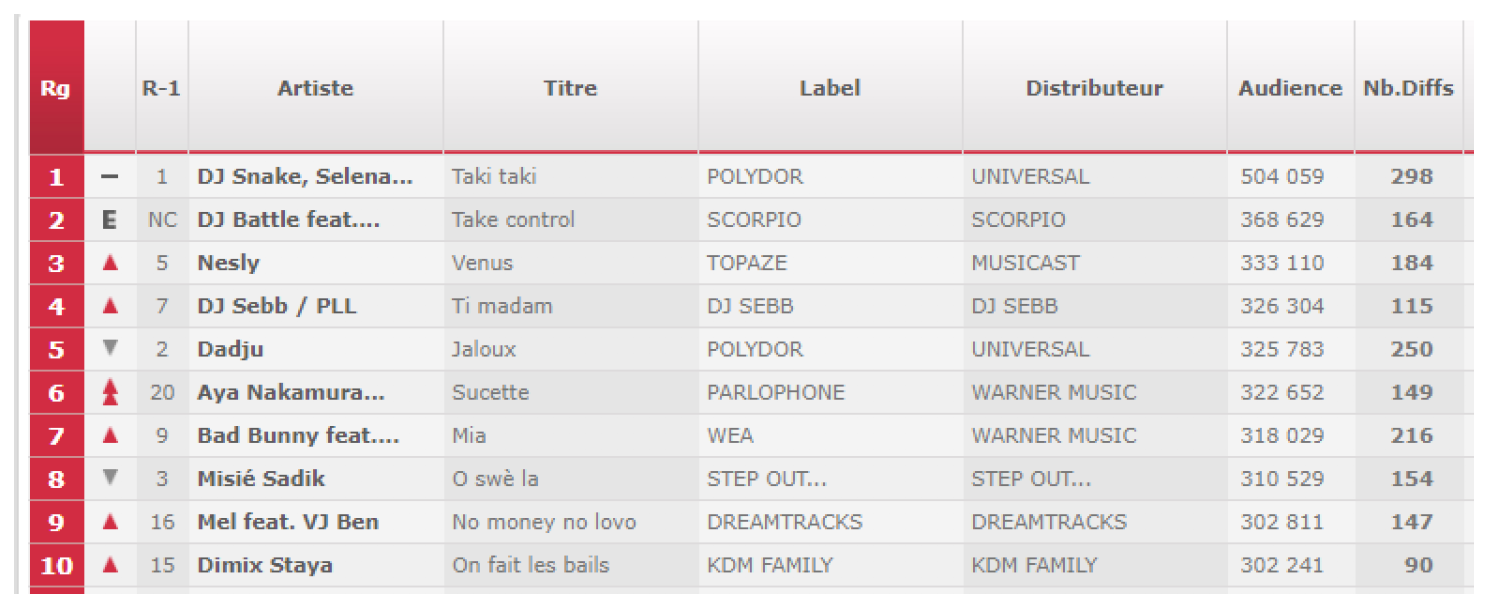Click the down arrow icon beside Dadju
The height and width of the screenshot is (614, 1486).
point(111,349)
